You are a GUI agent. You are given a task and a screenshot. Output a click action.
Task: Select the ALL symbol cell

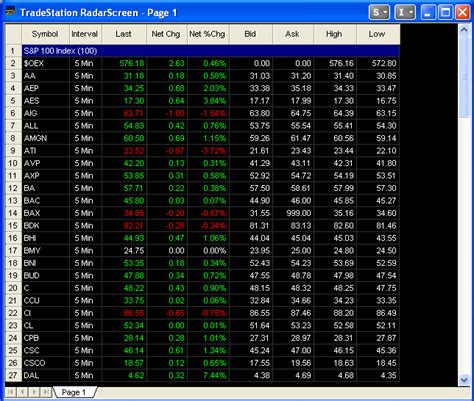45,126
